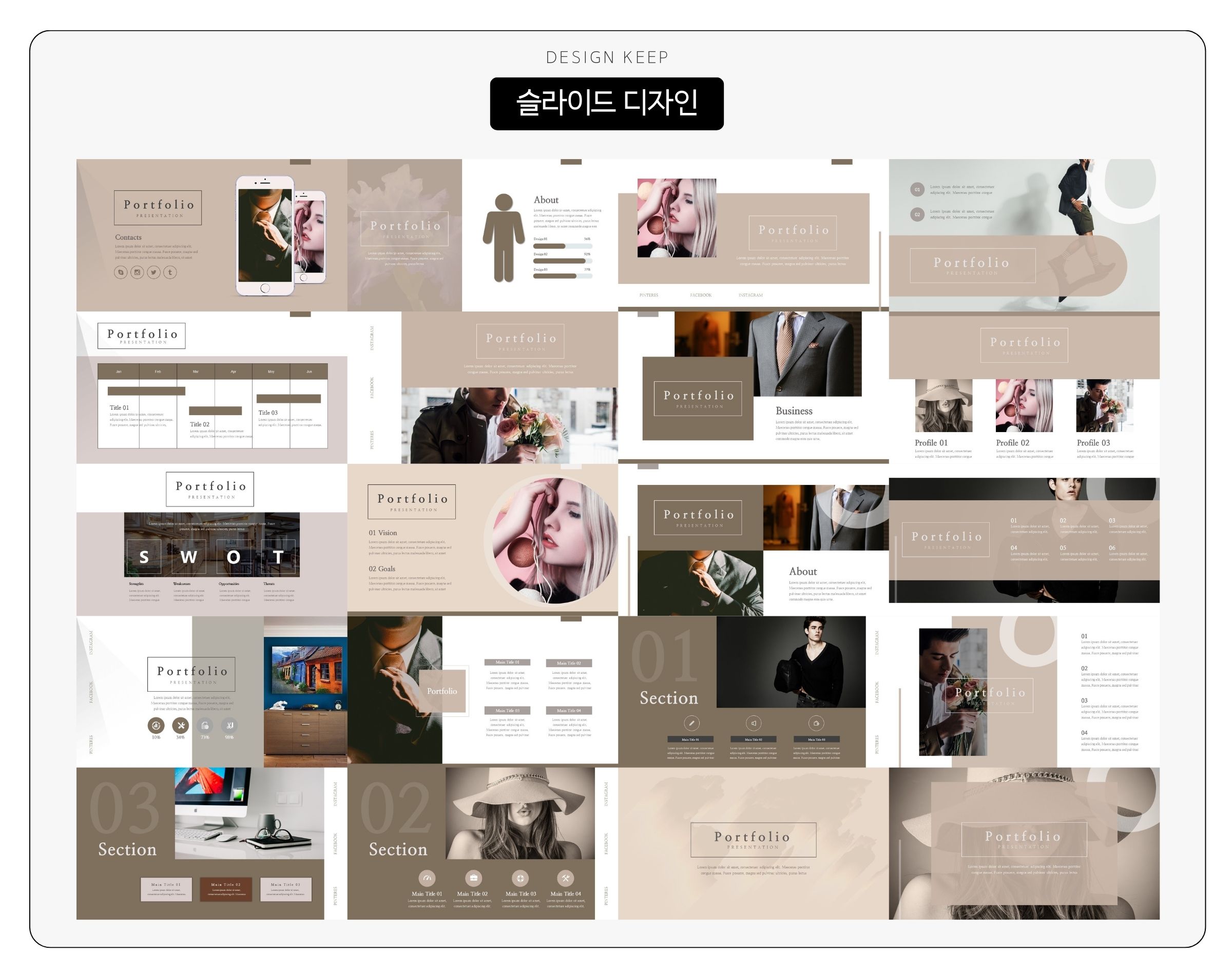Select the S box in the SWOT slide
This screenshot has width=1232, height=975.
[144, 556]
